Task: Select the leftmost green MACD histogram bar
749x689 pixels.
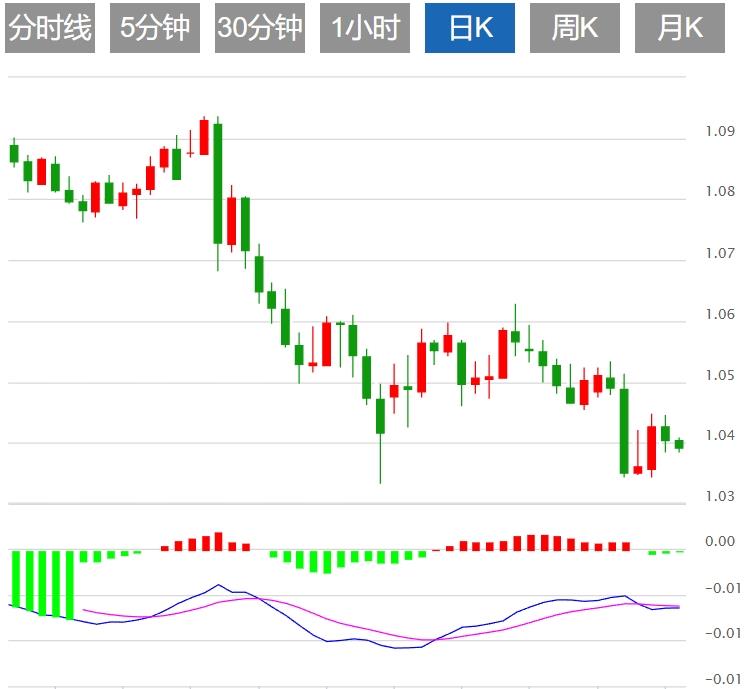Action: point(15,577)
